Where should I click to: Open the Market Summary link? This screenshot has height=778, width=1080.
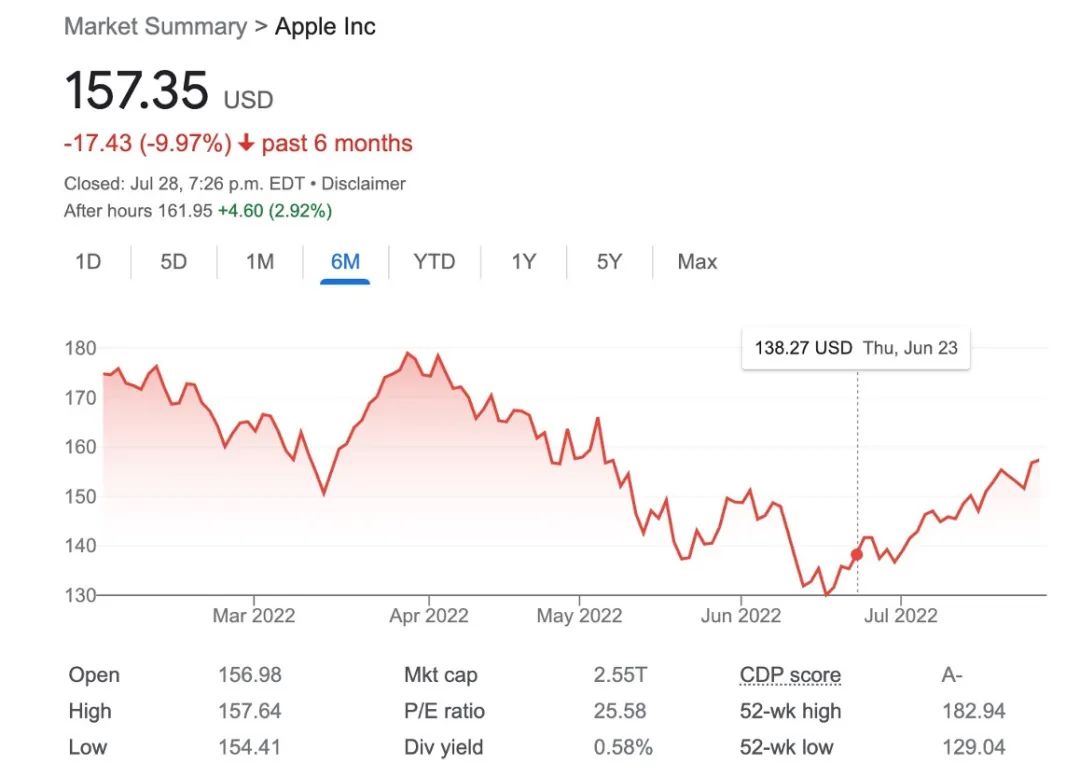[x=155, y=27]
